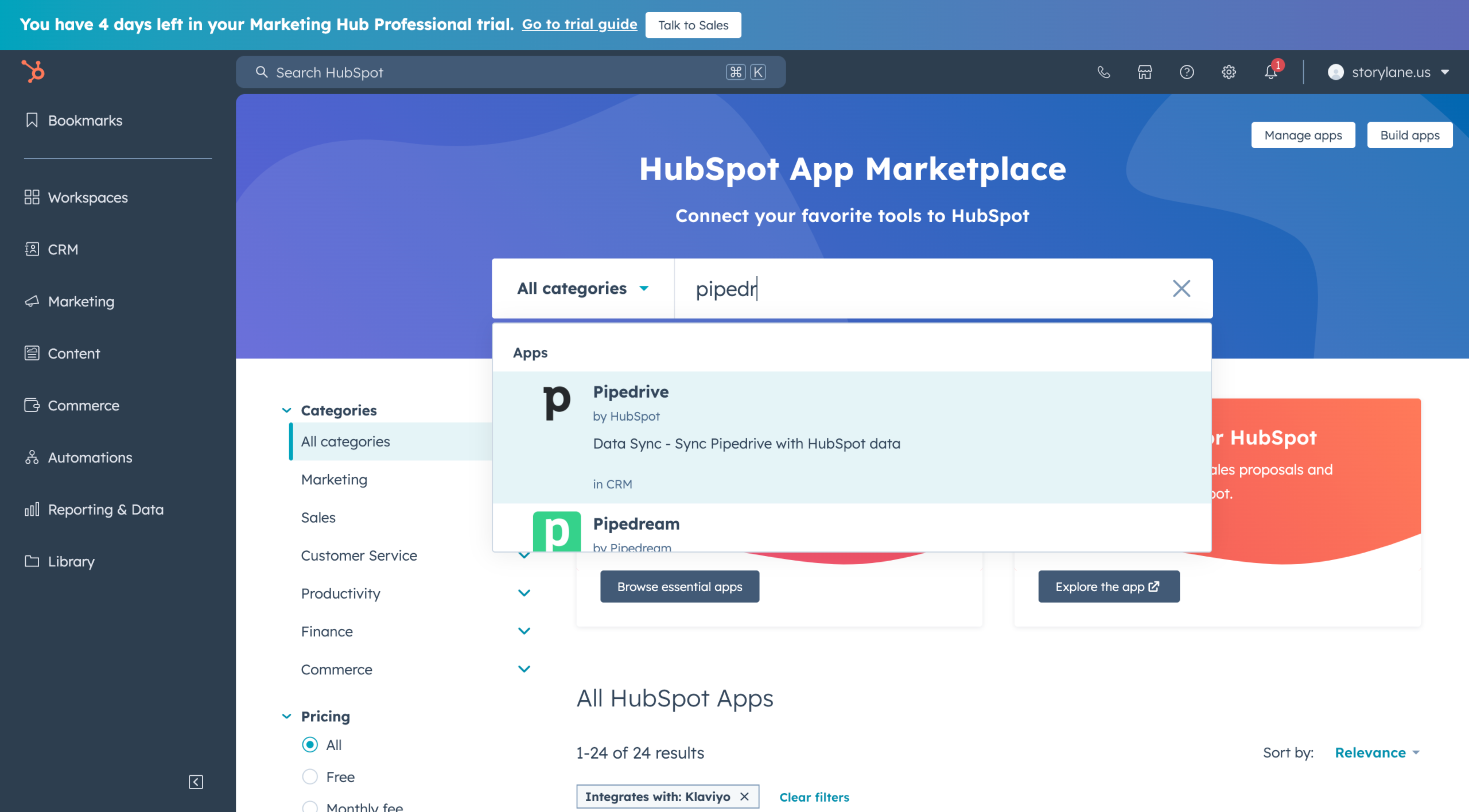Open the notifications bell
This screenshot has height=812, width=1469.
coord(1270,72)
